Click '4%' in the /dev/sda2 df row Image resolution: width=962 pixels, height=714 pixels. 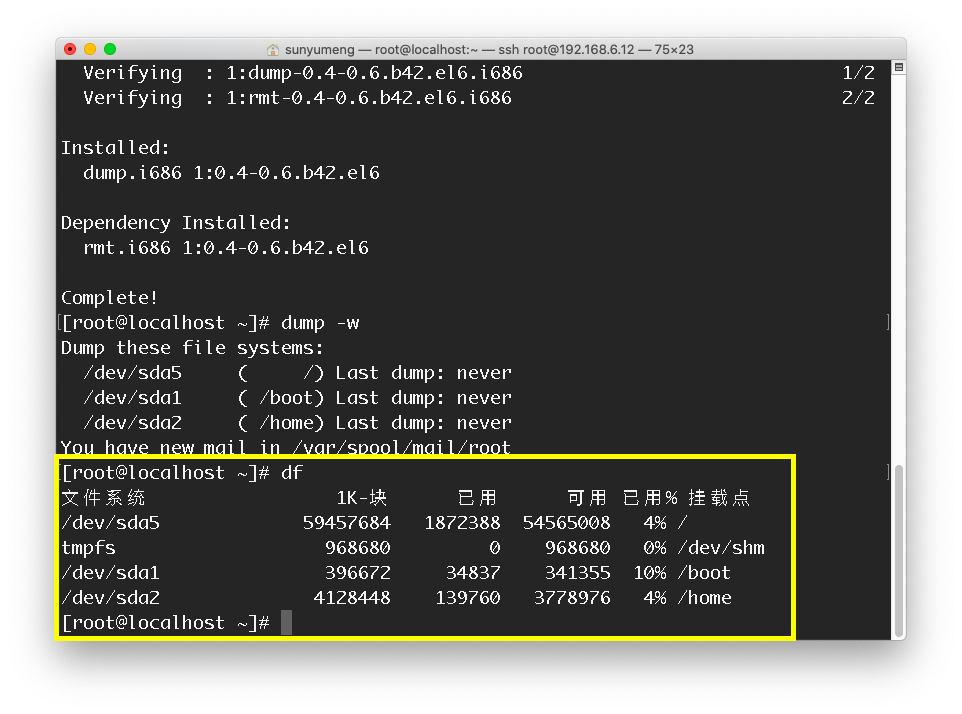[x=655, y=598]
